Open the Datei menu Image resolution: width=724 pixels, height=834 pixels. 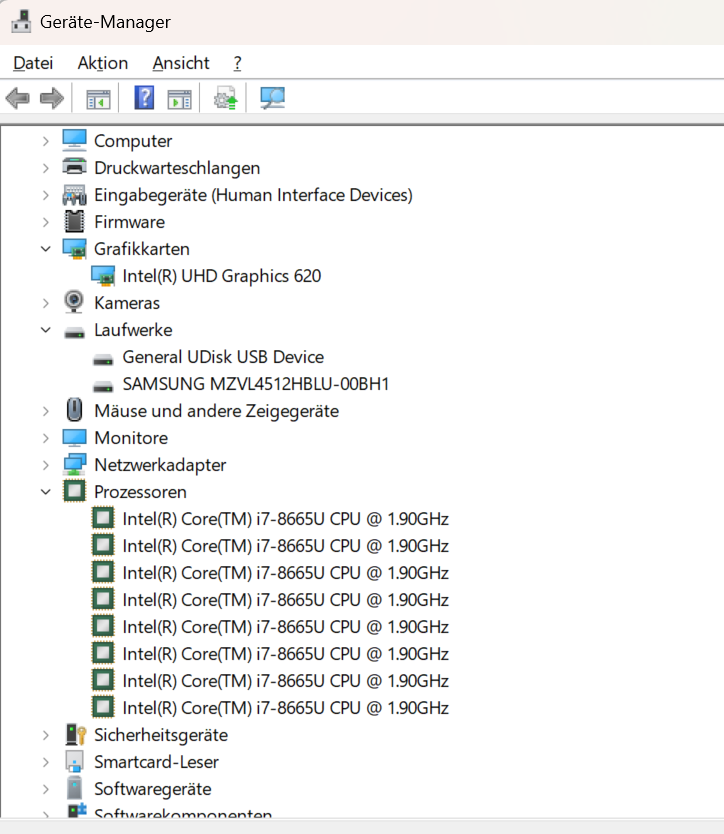[x=33, y=63]
